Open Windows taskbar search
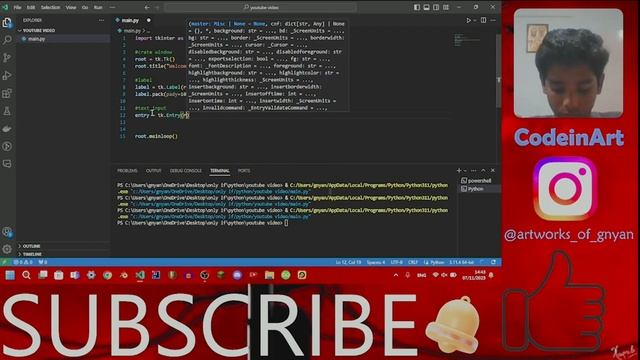640x360 pixels. 26,275
